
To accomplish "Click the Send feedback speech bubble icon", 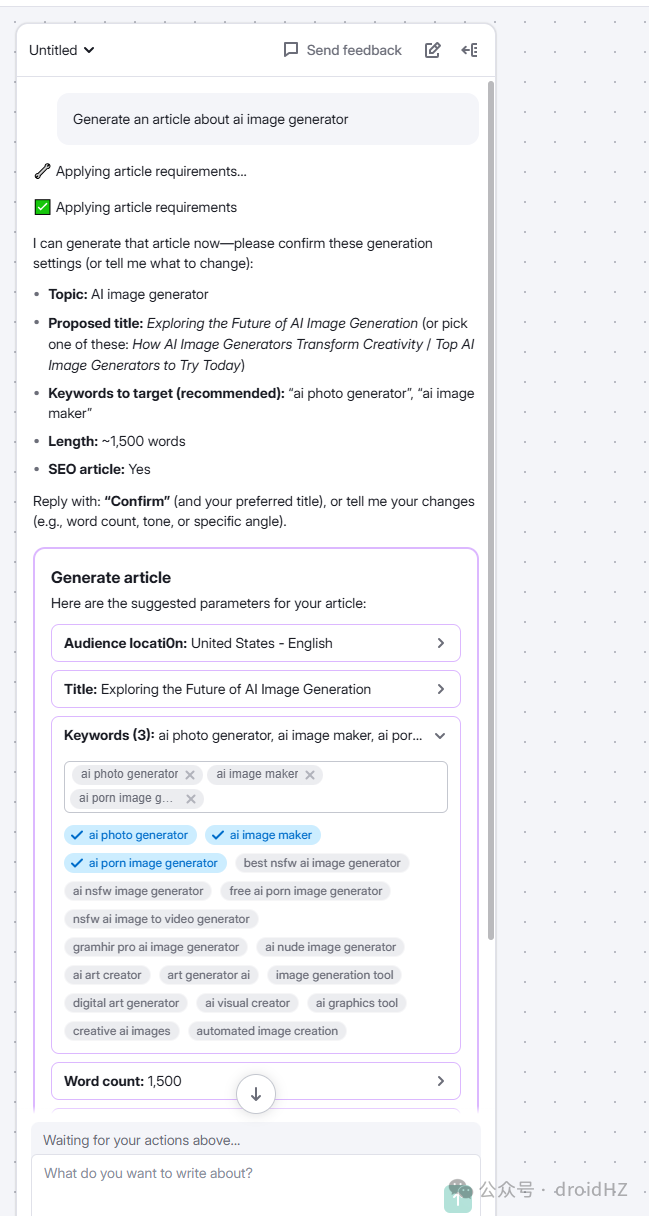I will pyautogui.click(x=291, y=50).
